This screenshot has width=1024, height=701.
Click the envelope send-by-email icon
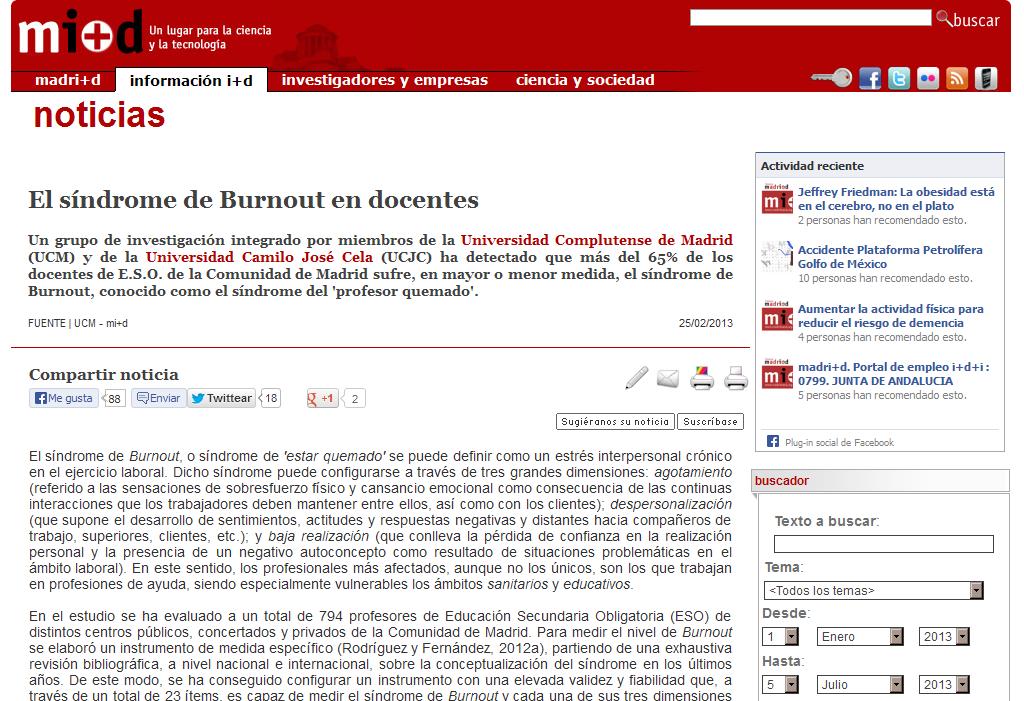pos(667,378)
